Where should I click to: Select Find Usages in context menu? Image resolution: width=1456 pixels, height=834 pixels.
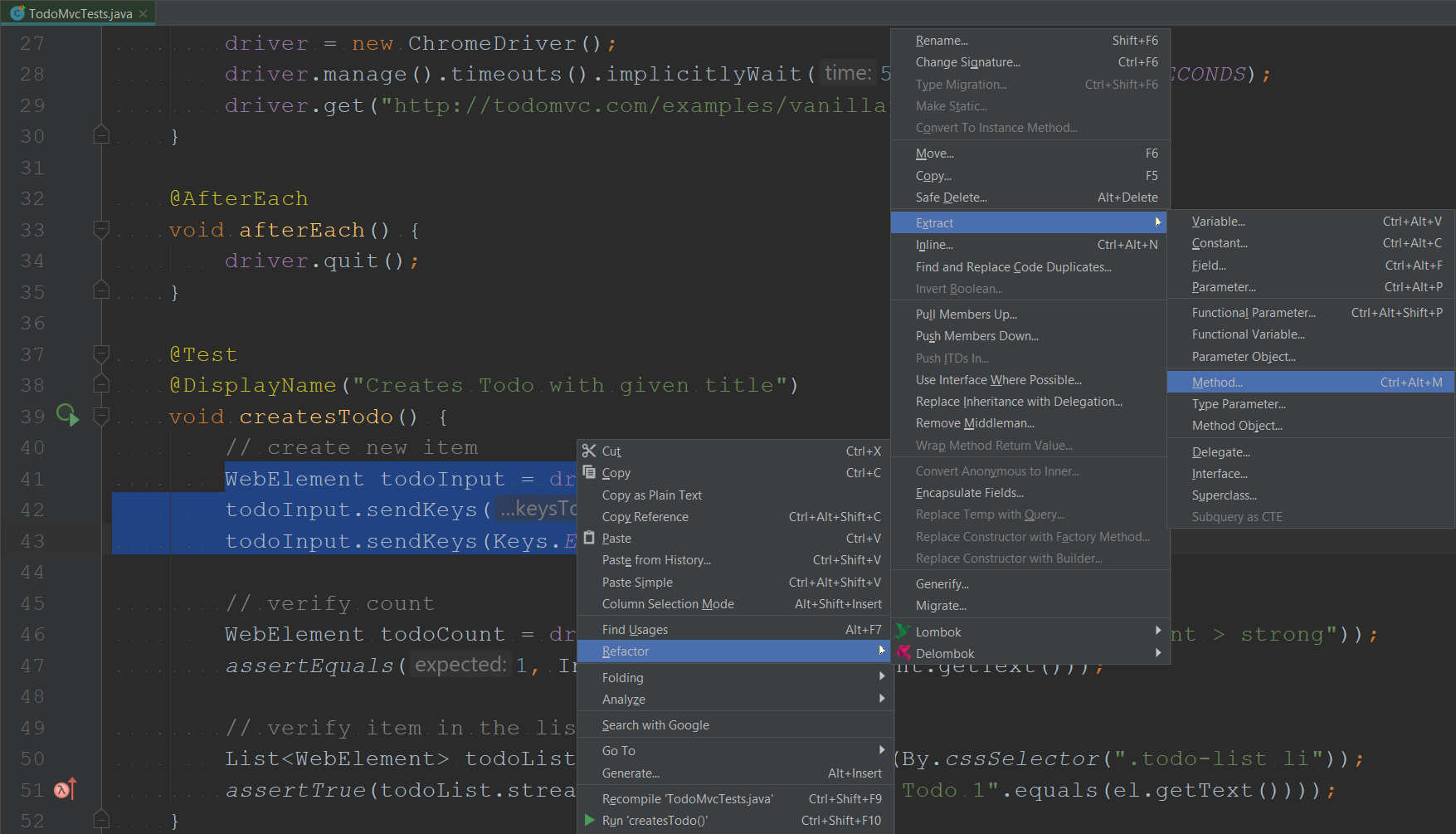635,629
